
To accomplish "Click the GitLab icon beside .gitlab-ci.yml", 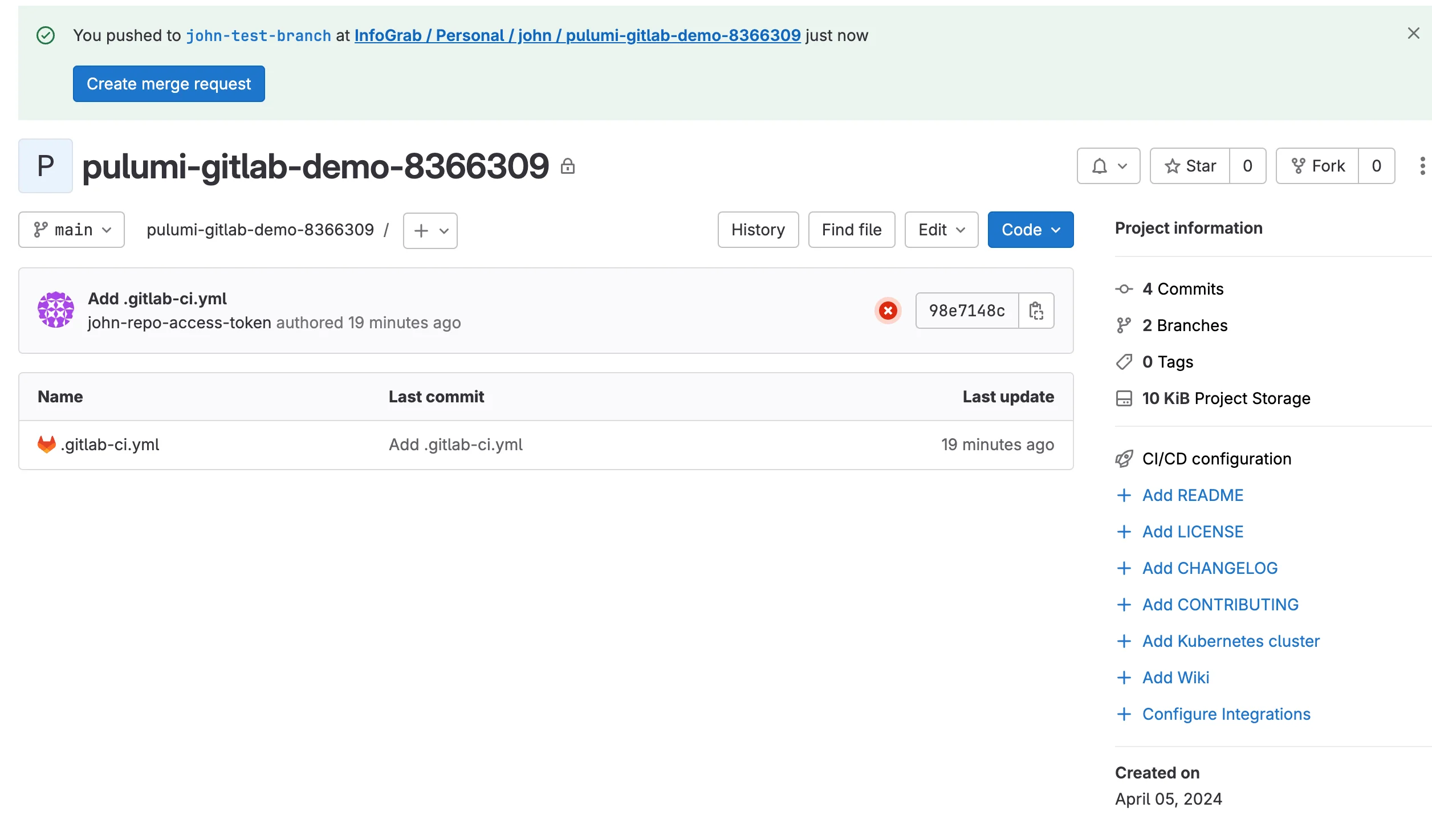I will (x=46, y=444).
